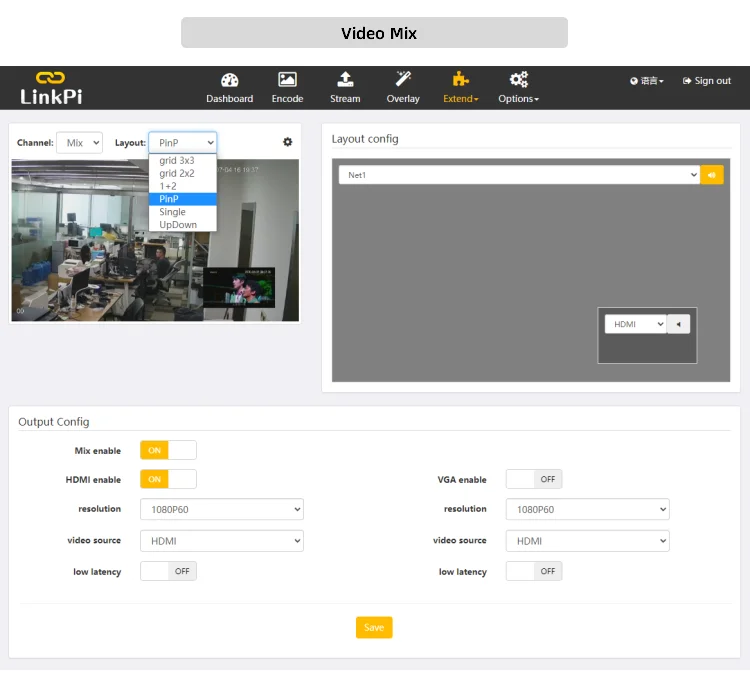The image size is (750, 680).
Task: Open the Channel Mix dropdown
Action: point(79,143)
